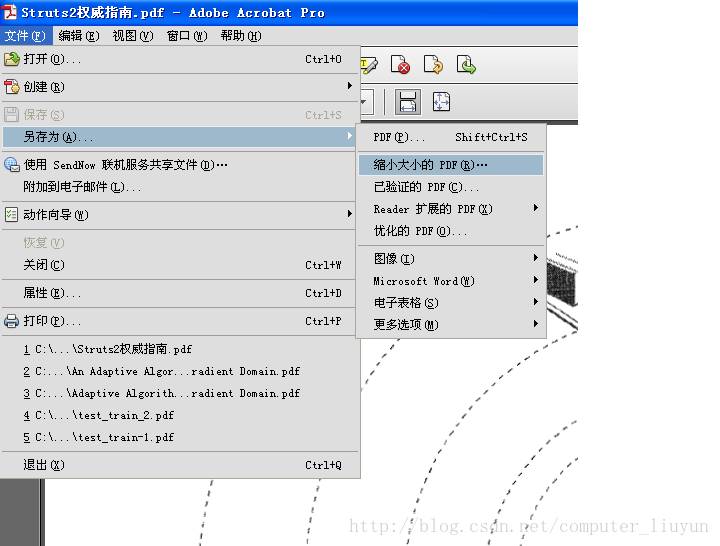Open recent file 3 Adaptive Algorith...pdf
The image size is (720, 546).
coord(179,393)
